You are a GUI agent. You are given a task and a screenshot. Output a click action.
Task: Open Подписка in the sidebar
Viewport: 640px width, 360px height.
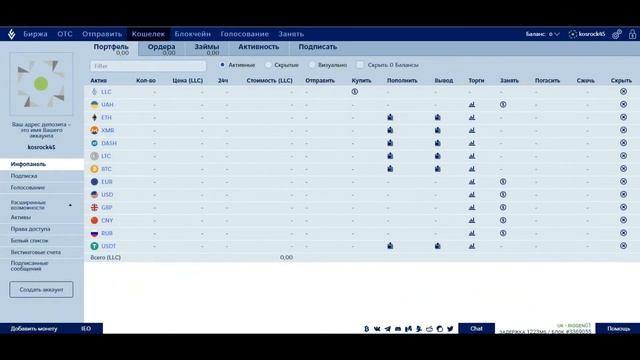coord(24,176)
